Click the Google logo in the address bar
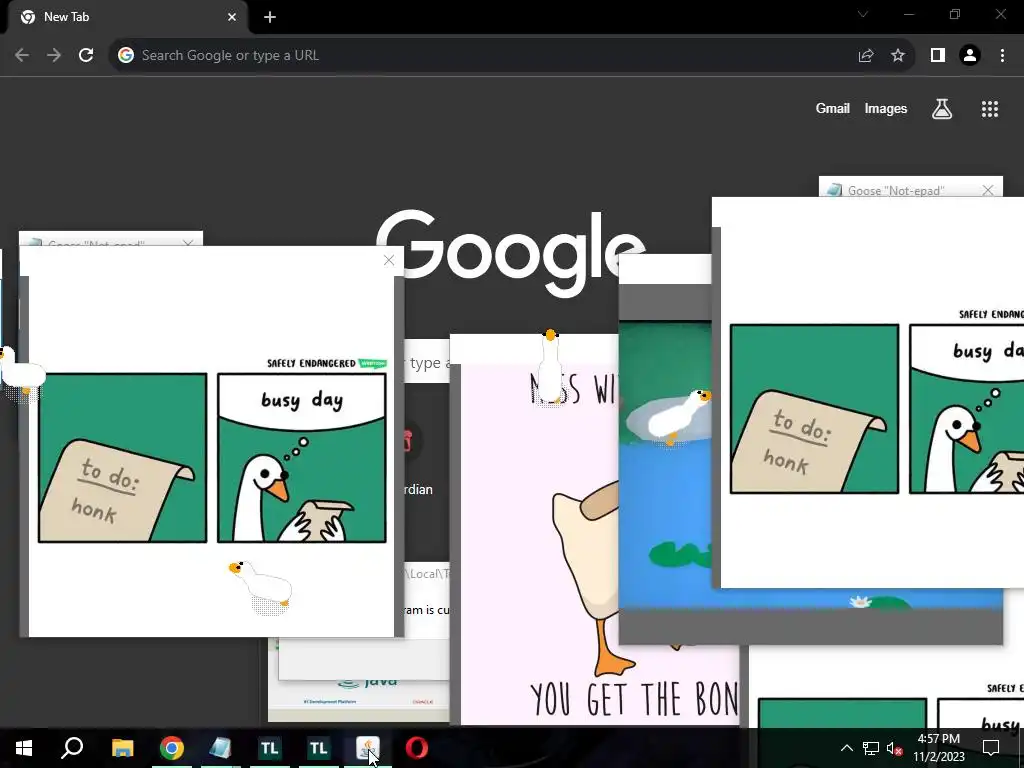This screenshot has height=768, width=1024. coord(126,56)
